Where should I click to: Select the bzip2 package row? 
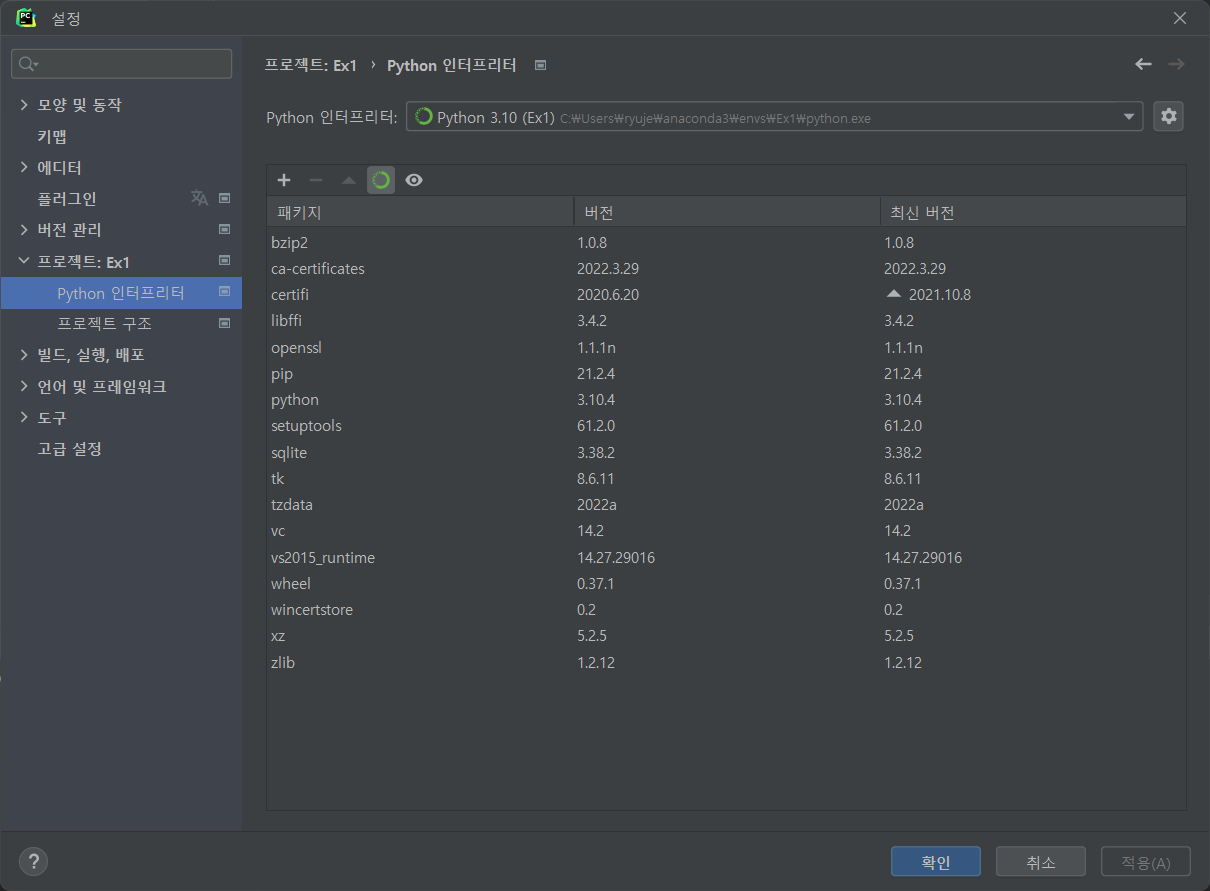[x=726, y=242]
